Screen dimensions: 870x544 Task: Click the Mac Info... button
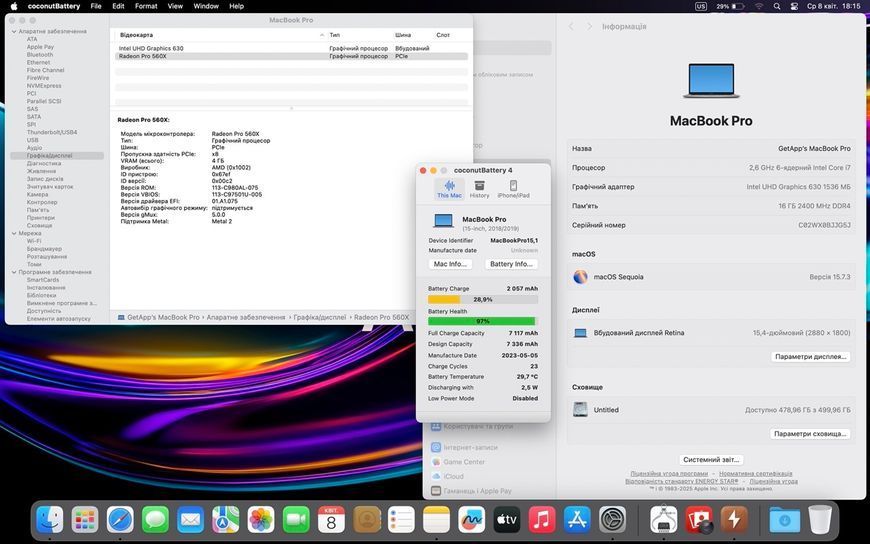coord(450,264)
